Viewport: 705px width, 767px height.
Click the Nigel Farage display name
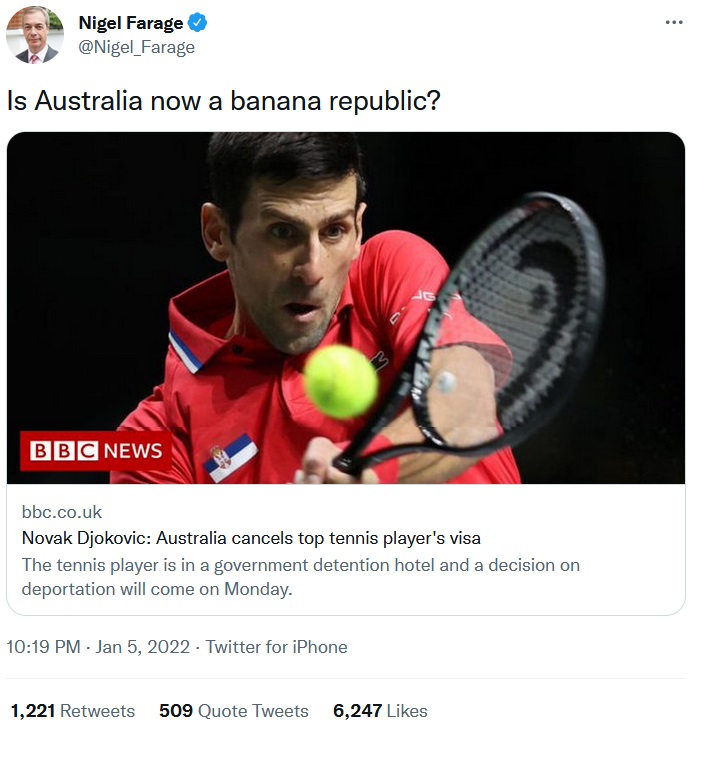pyautogui.click(x=130, y=23)
